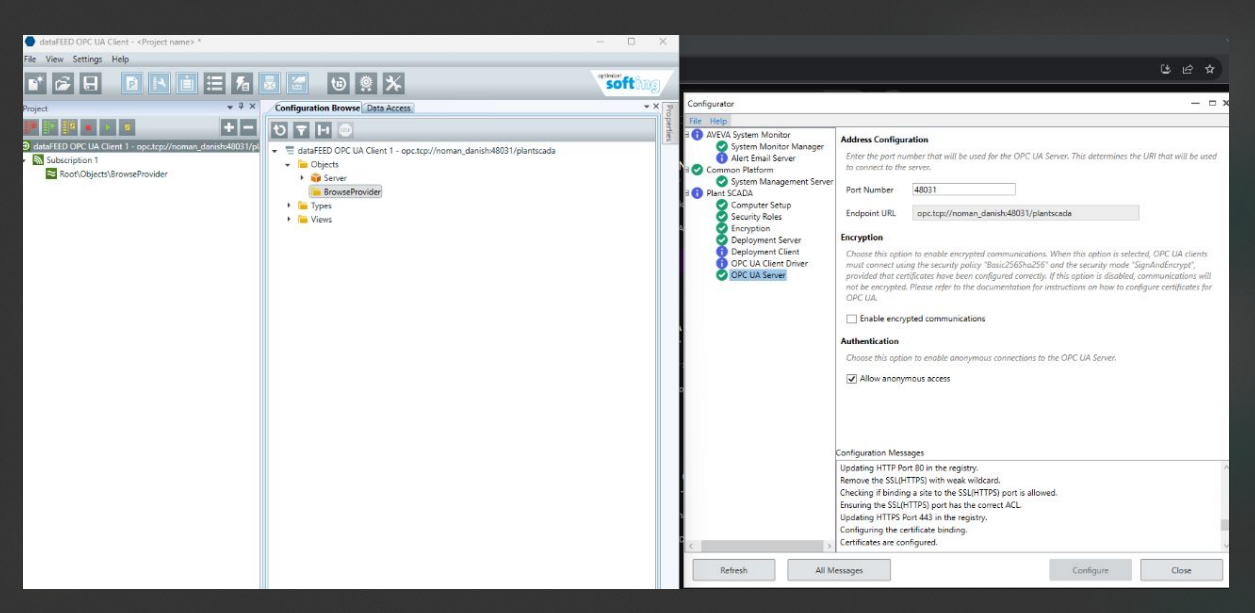This screenshot has height=613, width=1255.
Task: Enable encrypted communications checkbox
Action: point(851,319)
